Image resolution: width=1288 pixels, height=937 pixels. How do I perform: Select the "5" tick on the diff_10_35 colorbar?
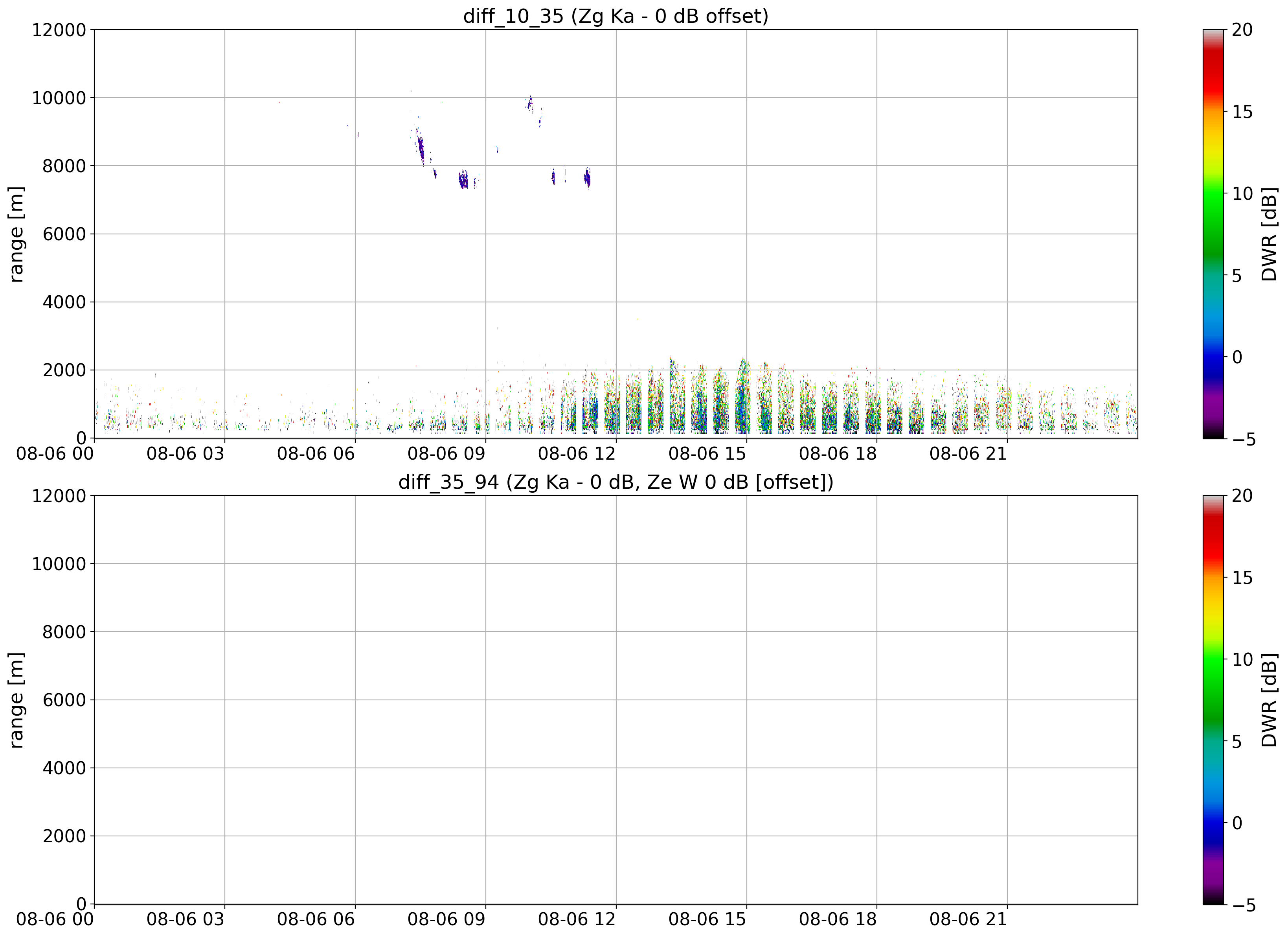1237,276
